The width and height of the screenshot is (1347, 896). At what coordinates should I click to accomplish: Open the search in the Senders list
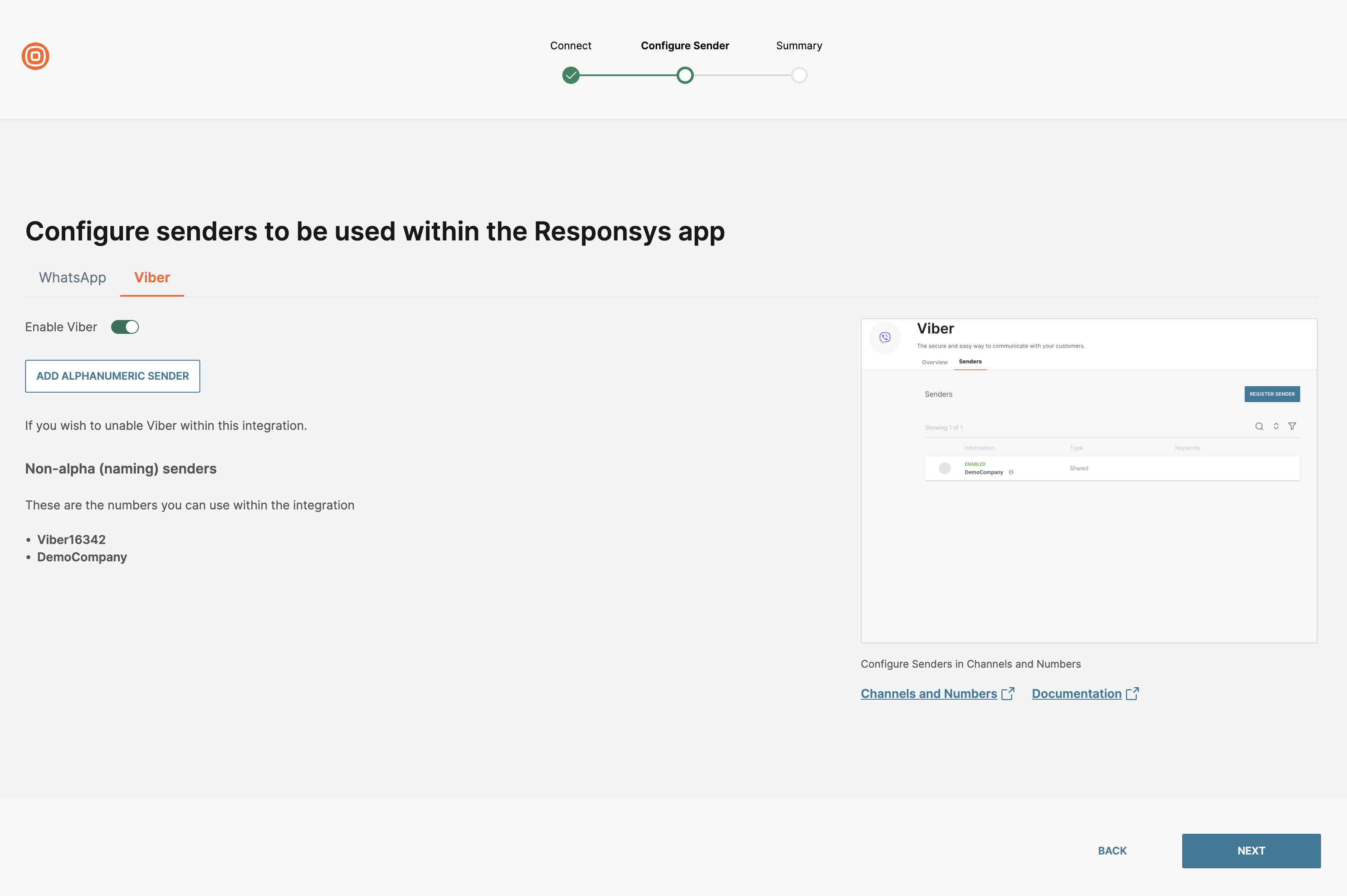coord(1260,426)
